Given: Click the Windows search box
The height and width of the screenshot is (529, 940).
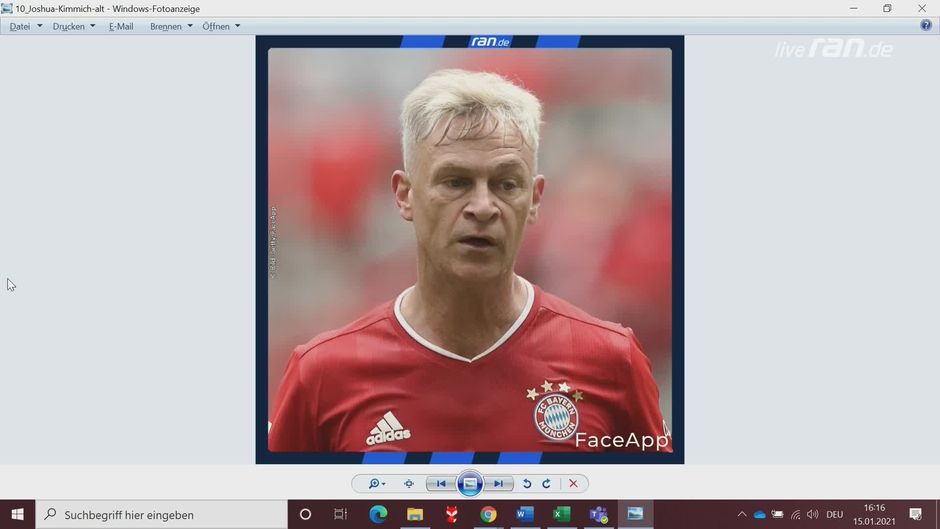Looking at the screenshot, I should (160, 514).
